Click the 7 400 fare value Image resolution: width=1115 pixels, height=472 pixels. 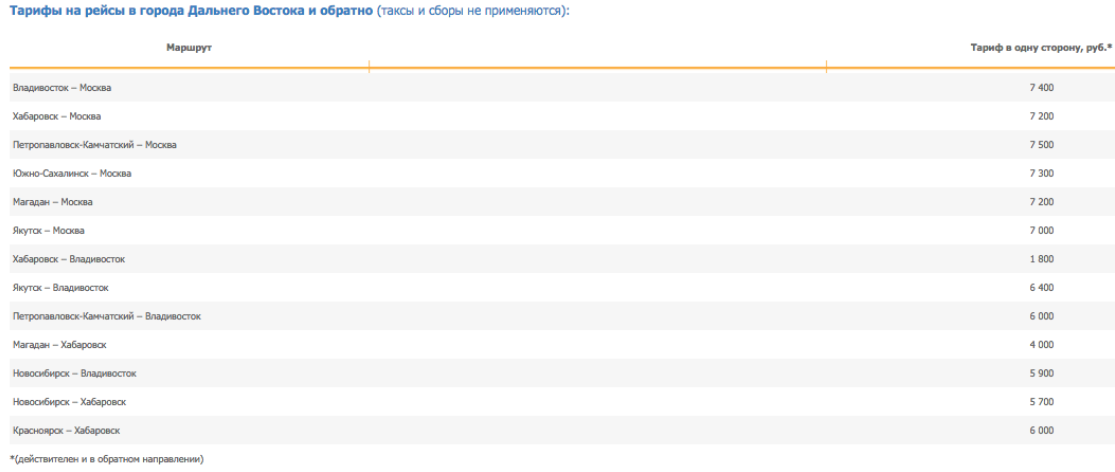click(1041, 88)
